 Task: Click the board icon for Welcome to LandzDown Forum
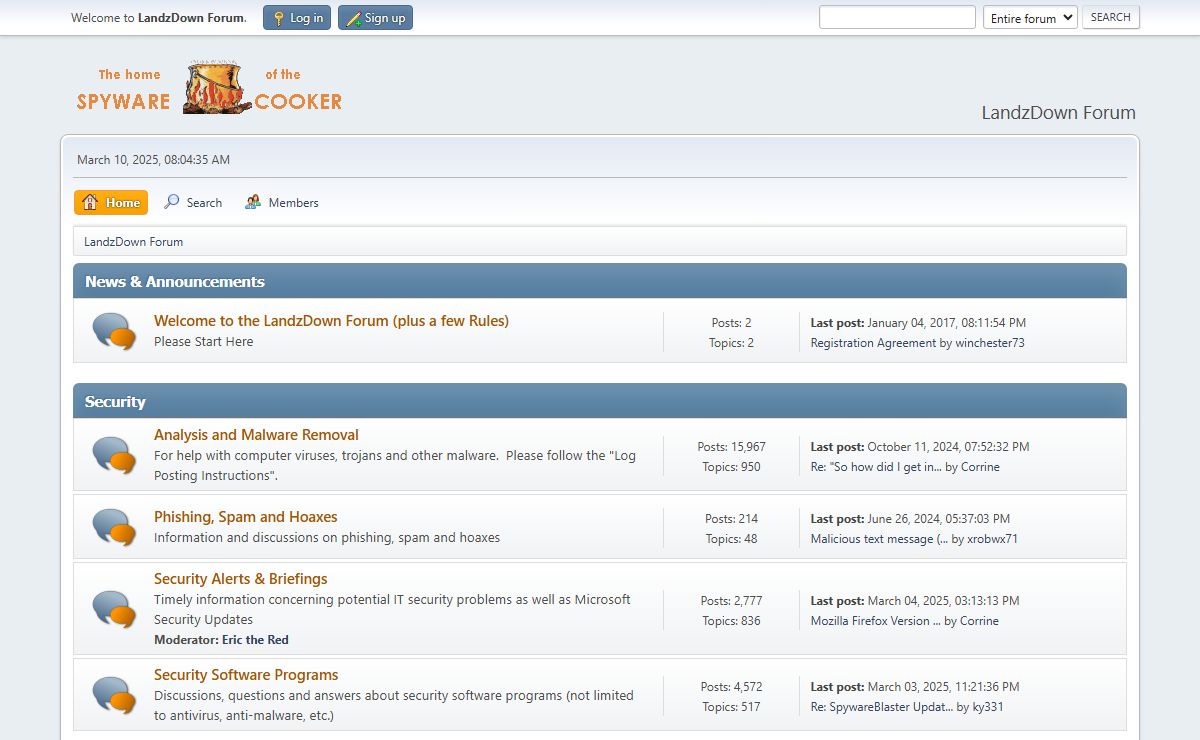pyautogui.click(x=114, y=331)
